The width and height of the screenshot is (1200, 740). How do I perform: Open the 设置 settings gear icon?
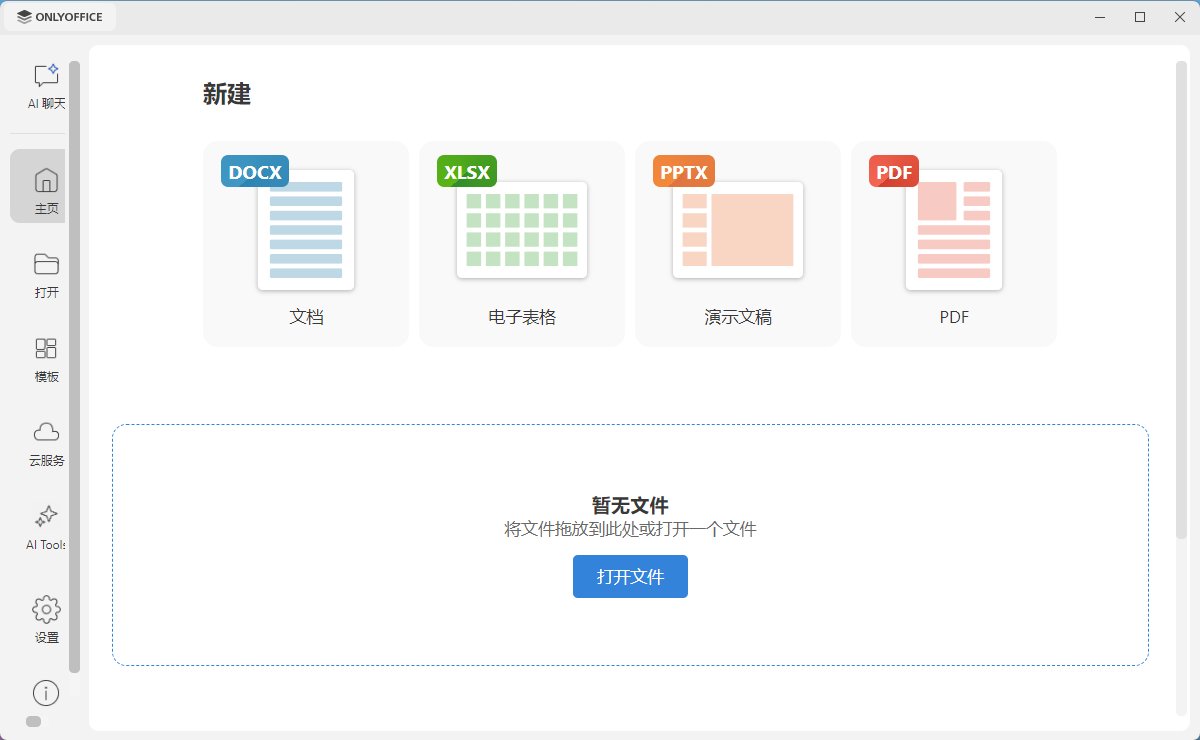(x=46, y=609)
